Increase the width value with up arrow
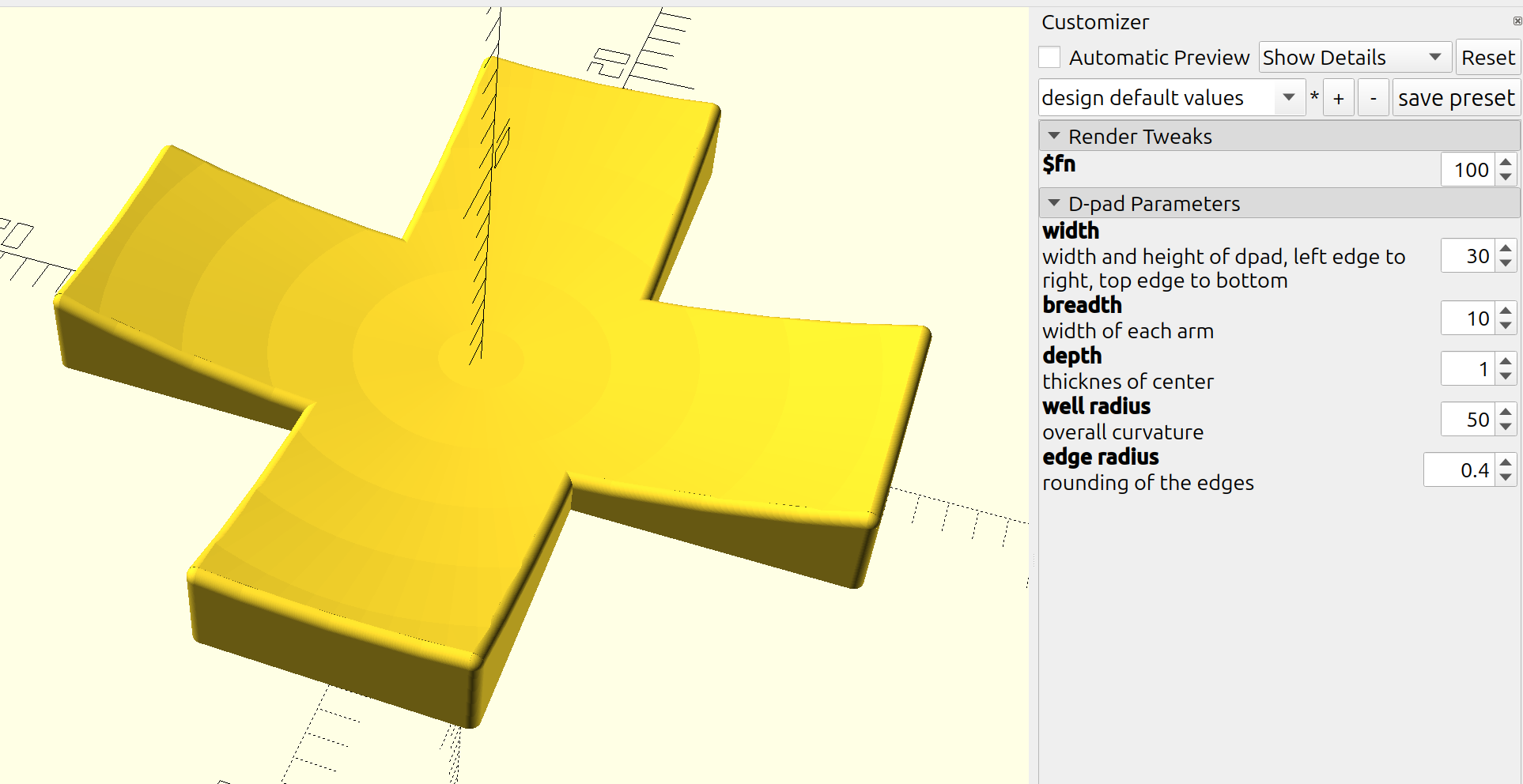Image resolution: width=1523 pixels, height=784 pixels. [x=1506, y=248]
